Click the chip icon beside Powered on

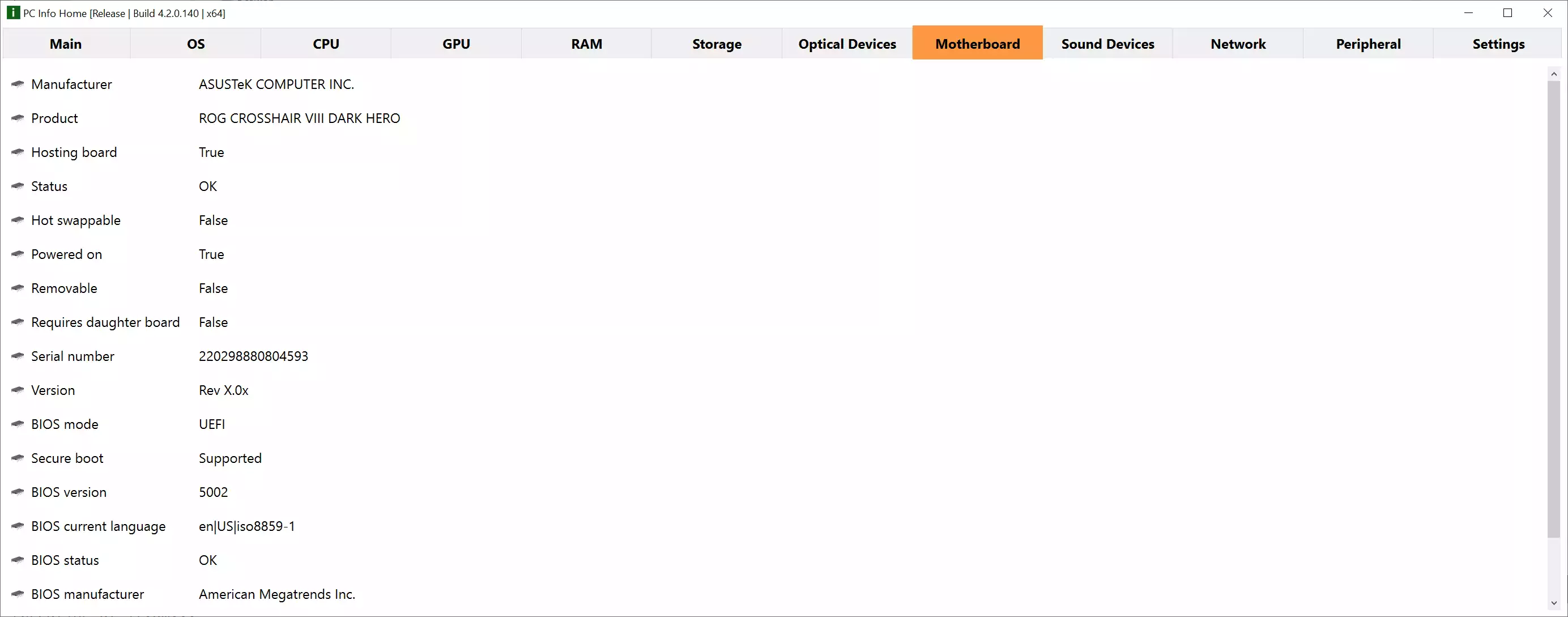click(x=18, y=254)
